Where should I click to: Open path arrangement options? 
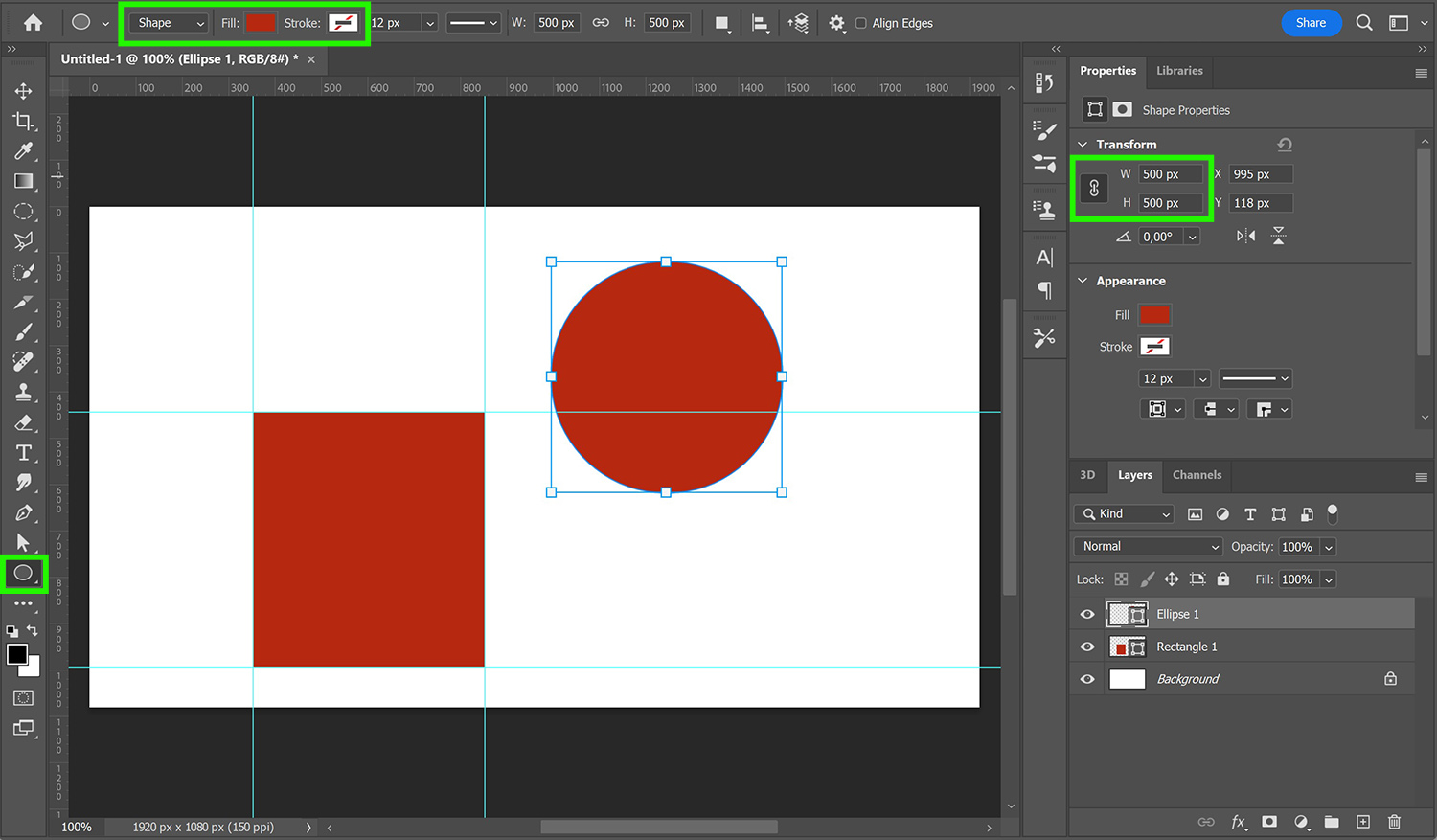click(x=798, y=23)
